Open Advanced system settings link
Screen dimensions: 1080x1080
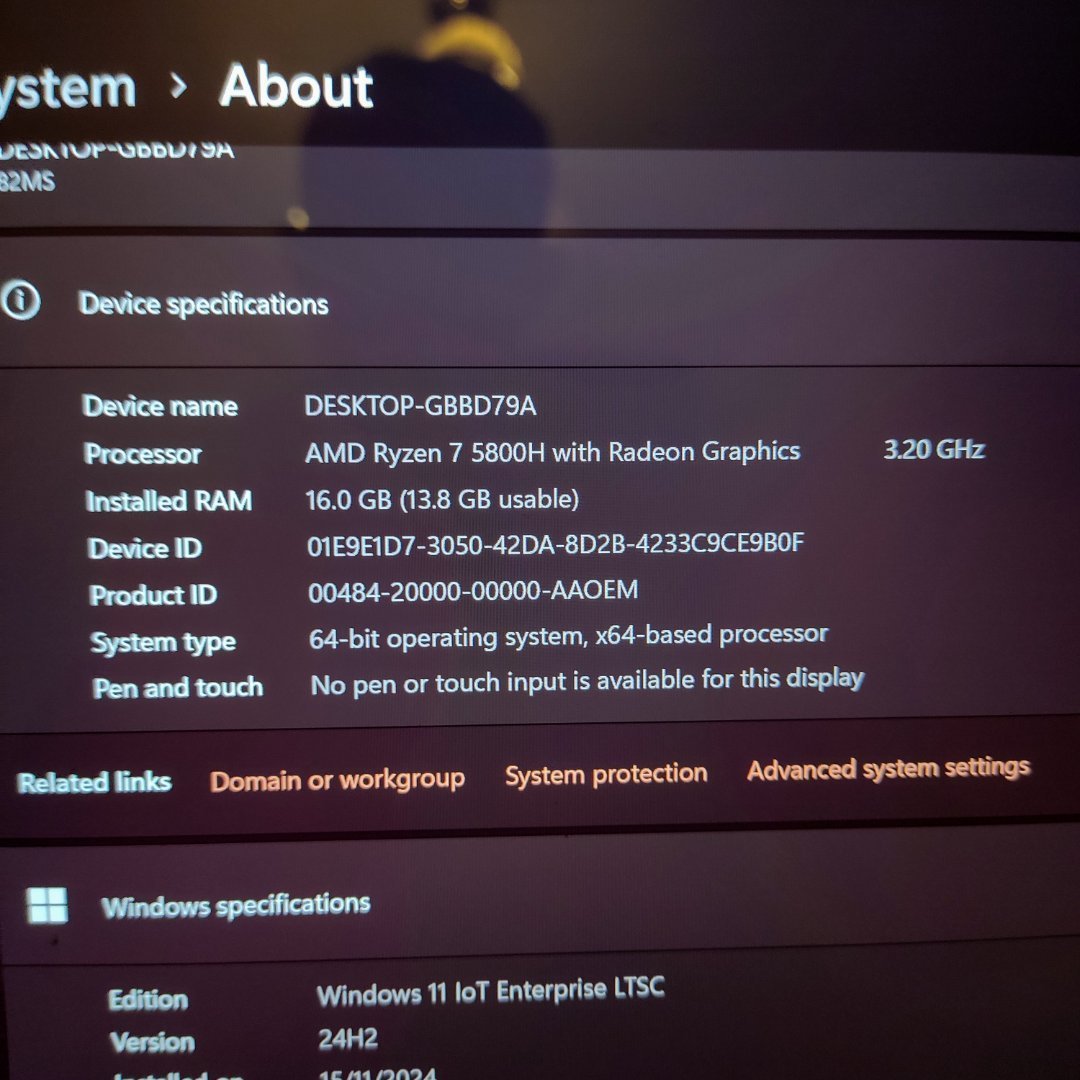pyautogui.click(x=889, y=768)
